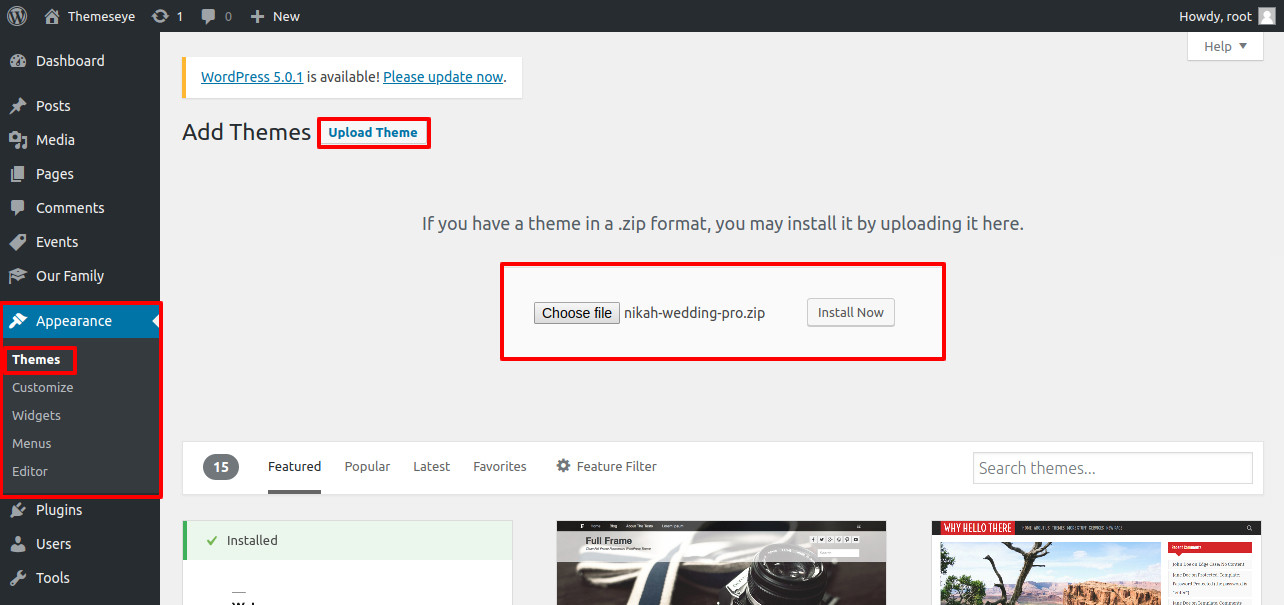
Task: Open Customize under Appearance
Action: click(42, 387)
